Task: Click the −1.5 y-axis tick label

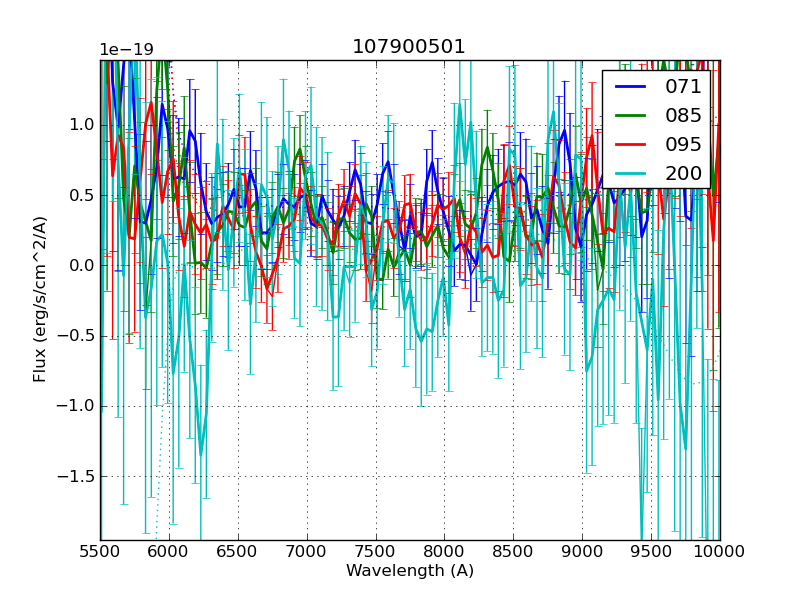Action: (75, 476)
